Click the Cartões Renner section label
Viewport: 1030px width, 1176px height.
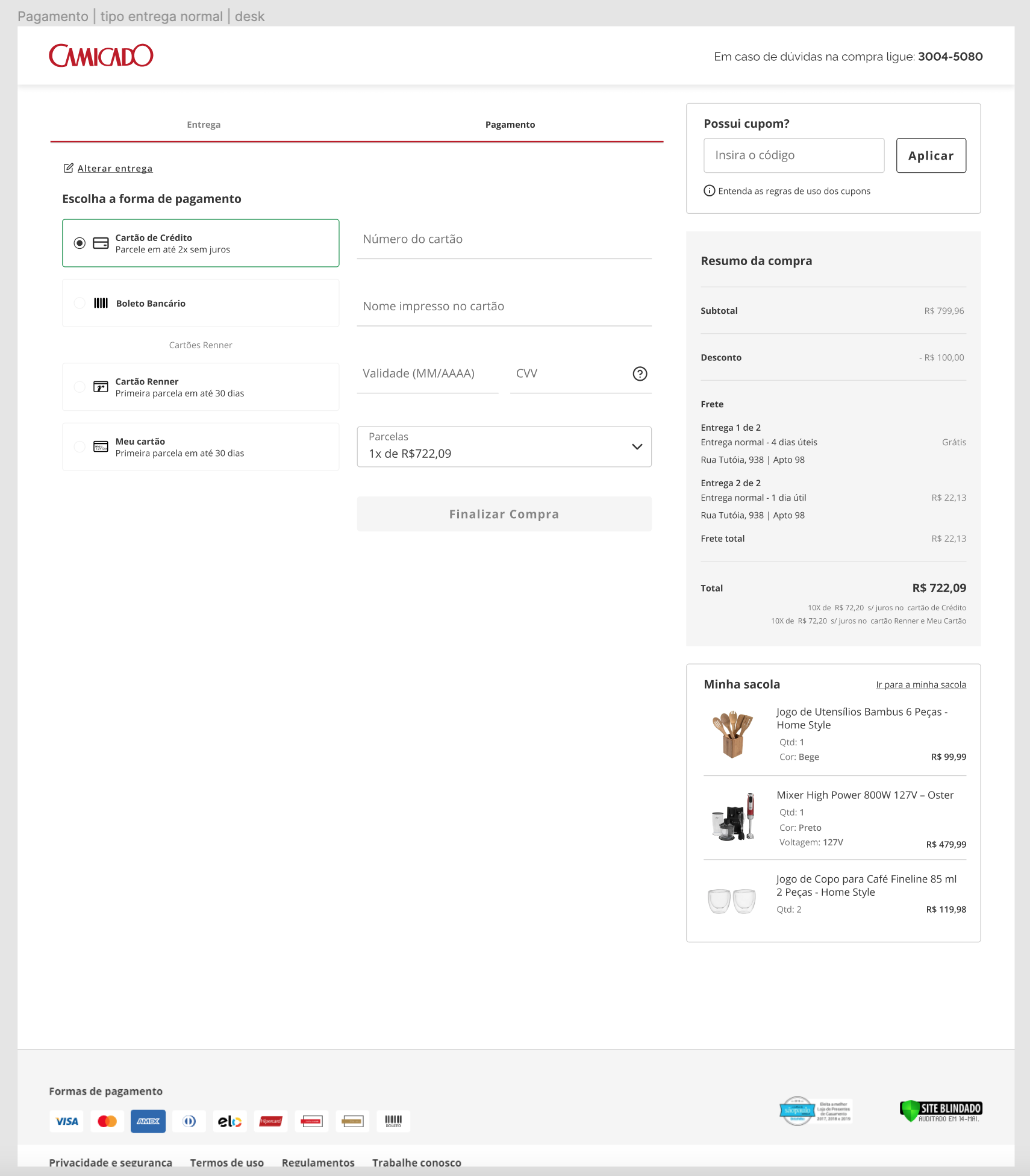coord(201,345)
